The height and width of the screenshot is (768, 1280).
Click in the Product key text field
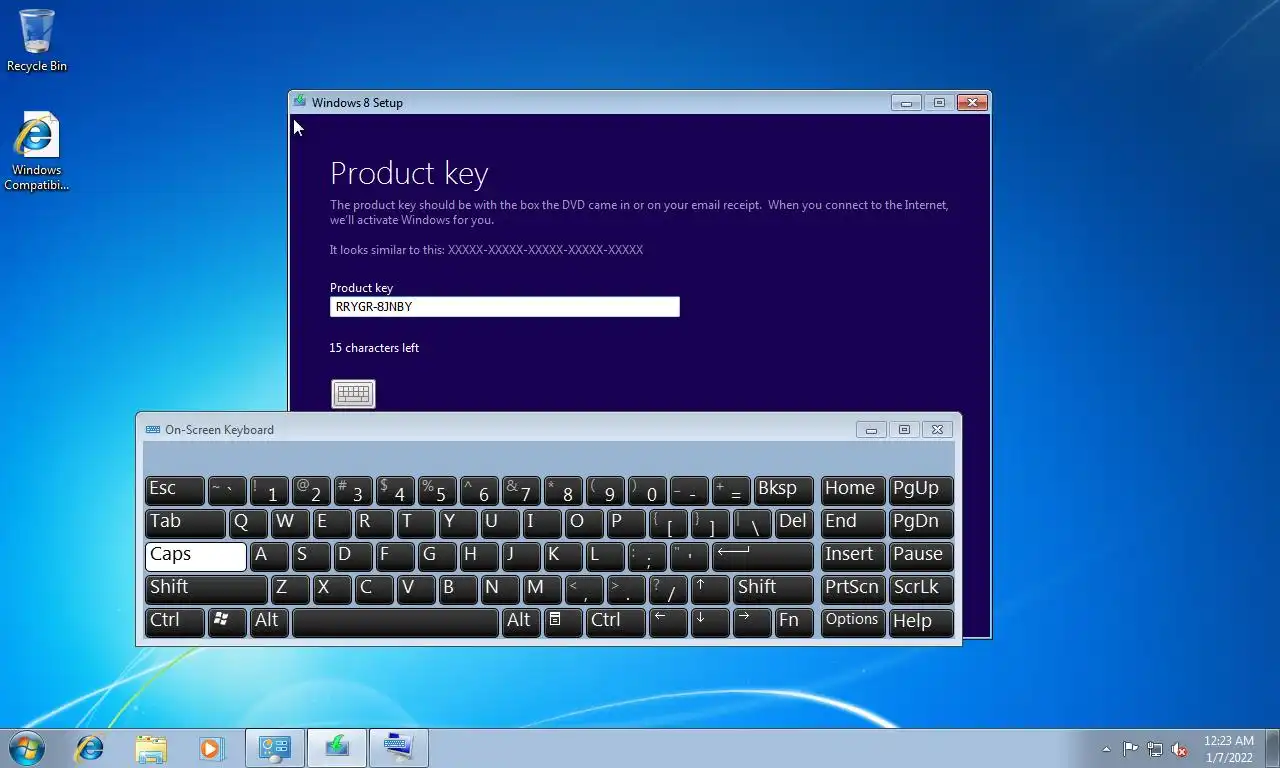pyautogui.click(x=505, y=307)
